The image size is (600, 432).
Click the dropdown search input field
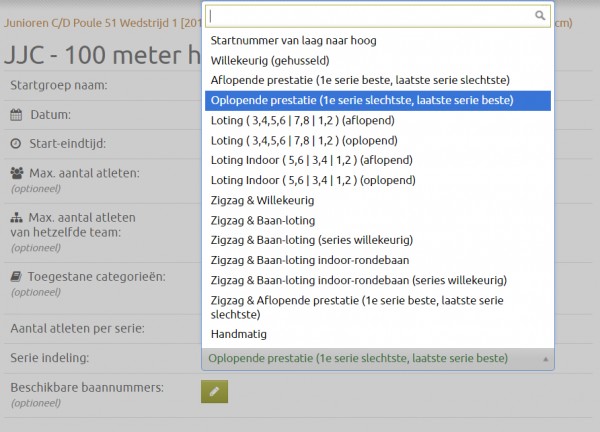[370, 16]
